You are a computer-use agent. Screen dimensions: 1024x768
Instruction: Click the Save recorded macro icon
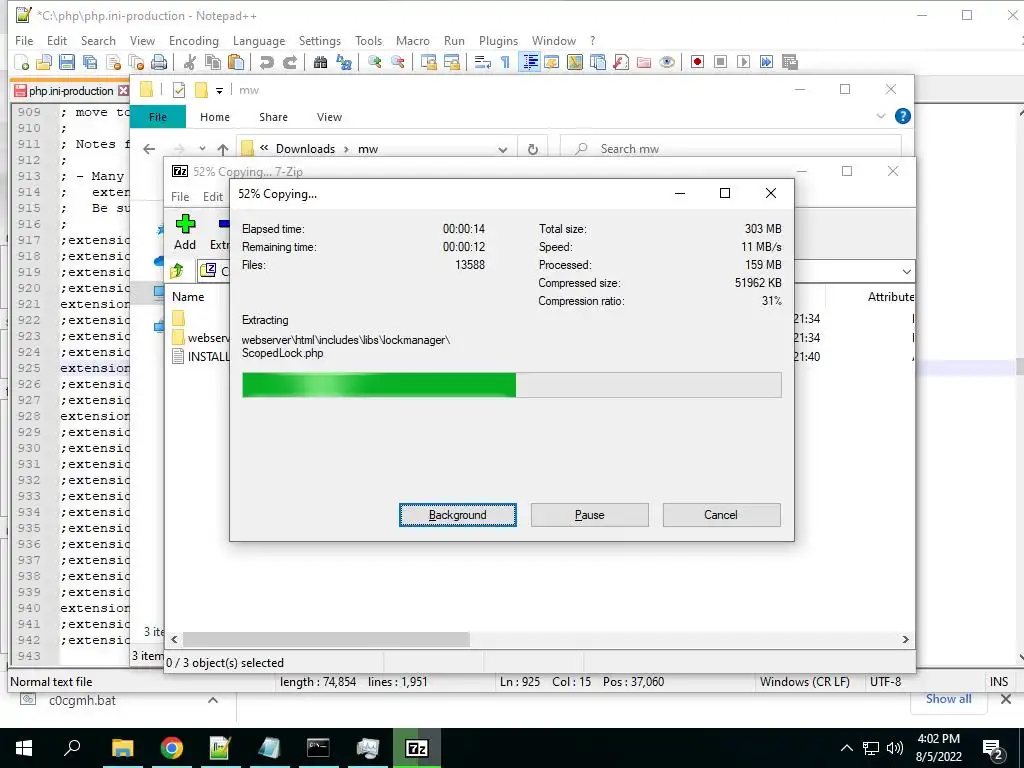[790, 62]
